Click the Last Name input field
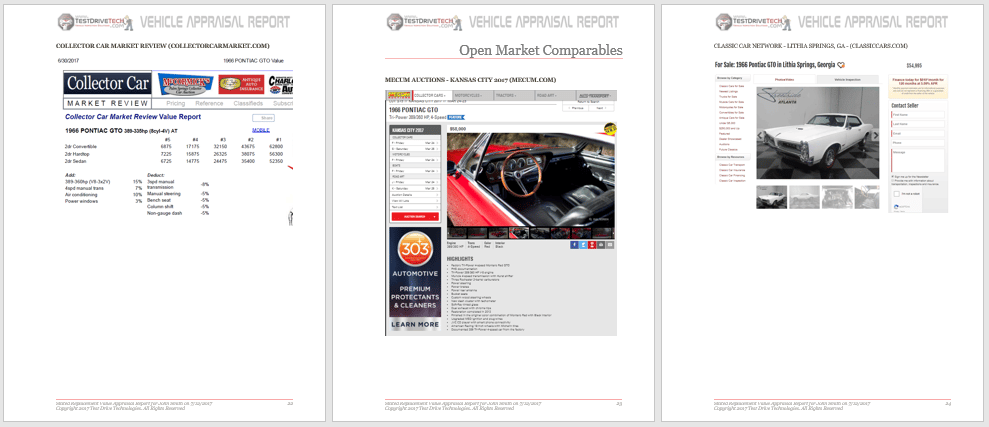 pyautogui.click(x=918, y=124)
